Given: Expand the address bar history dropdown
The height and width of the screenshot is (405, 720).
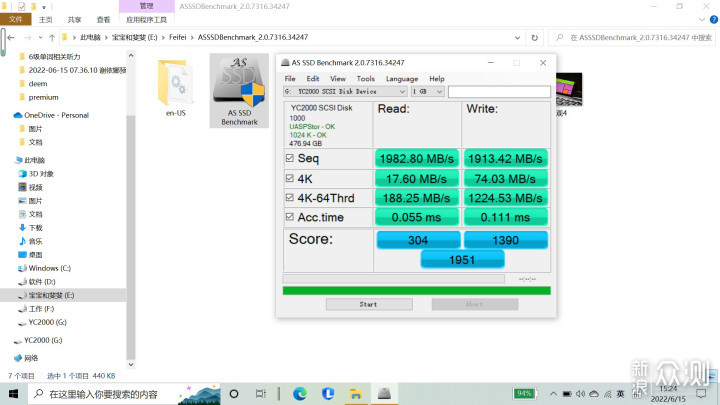Looking at the screenshot, I should (517, 38).
